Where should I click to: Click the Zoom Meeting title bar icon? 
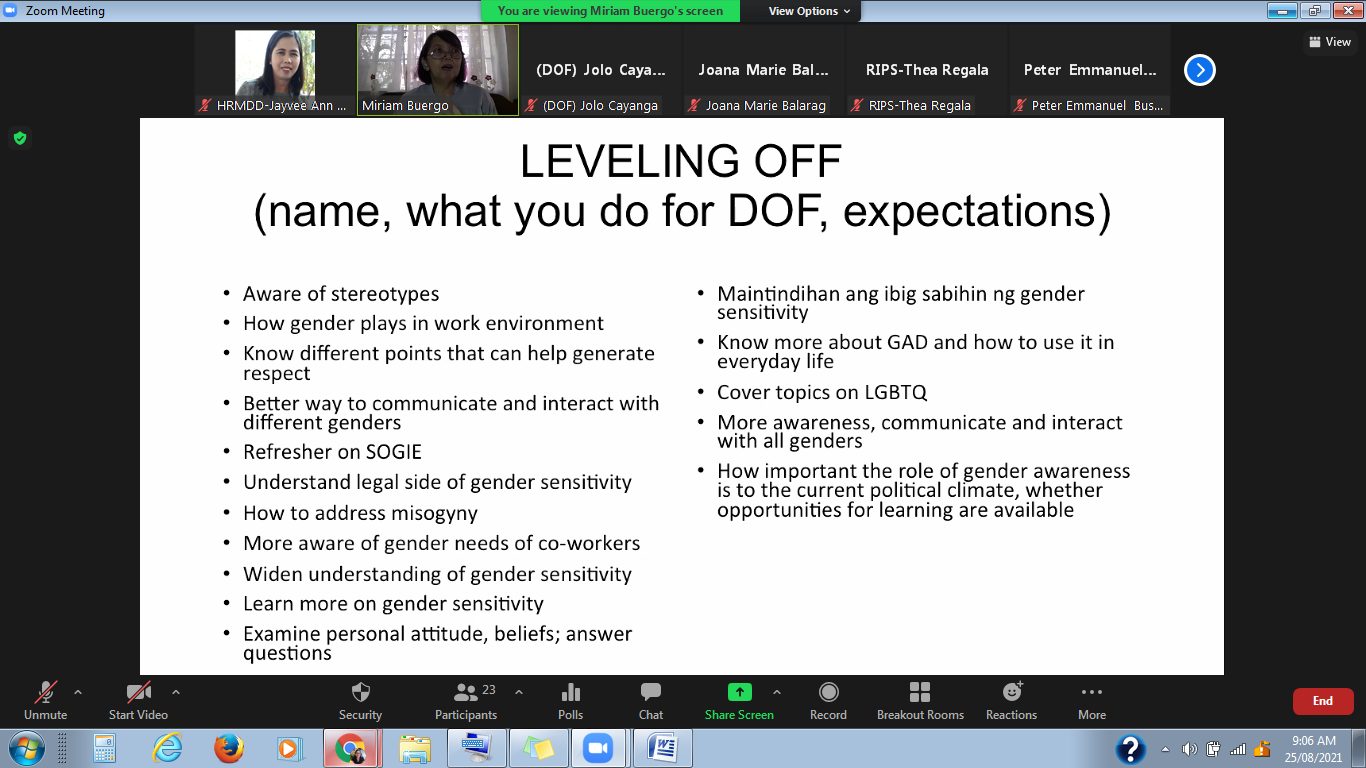11,11
